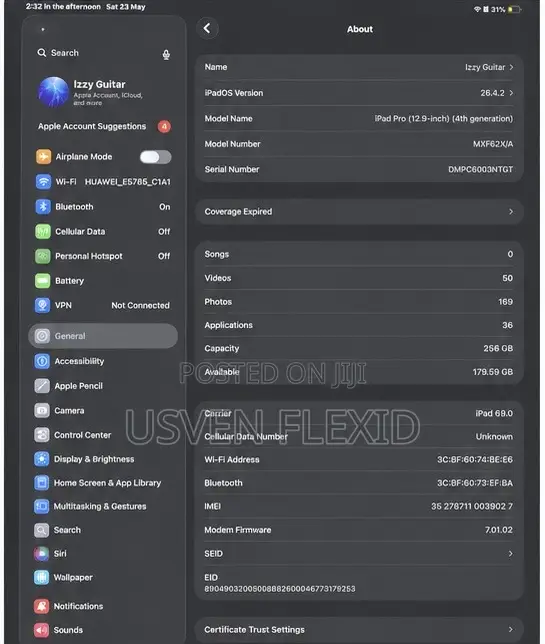Tap iPad Pro (12.9-inch) model name value
The image size is (545, 644).
click(x=444, y=118)
